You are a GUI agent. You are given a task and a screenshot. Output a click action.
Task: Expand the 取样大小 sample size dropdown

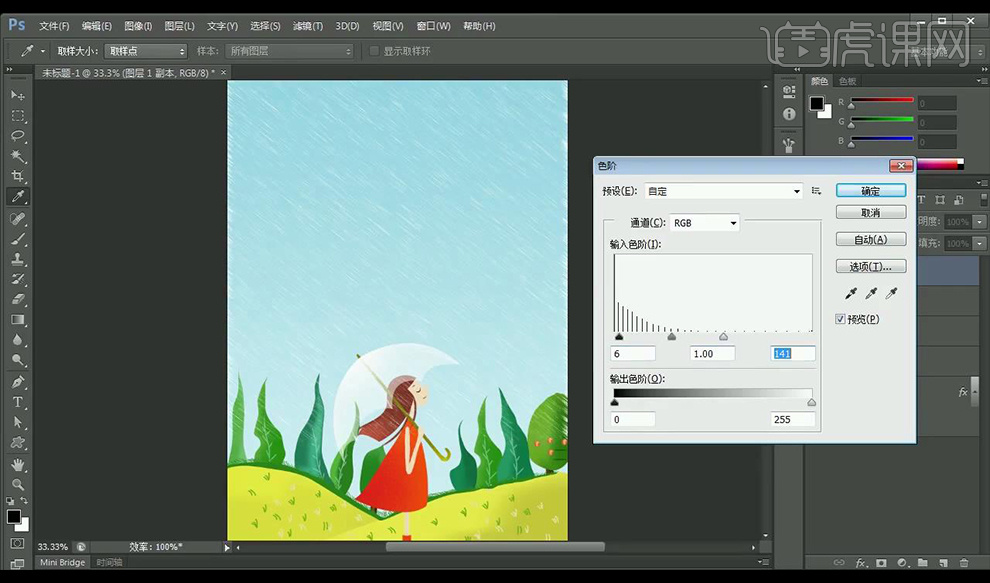click(x=147, y=51)
